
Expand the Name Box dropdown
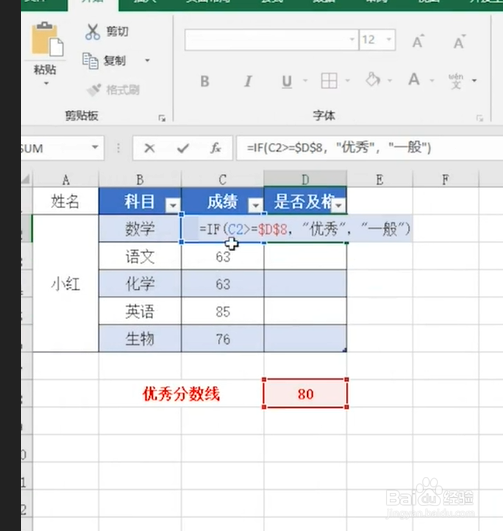[95, 147]
